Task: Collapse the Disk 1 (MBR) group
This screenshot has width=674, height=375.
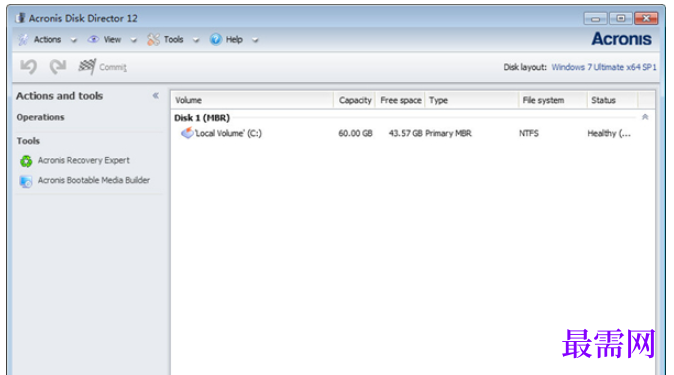Action: [645, 117]
